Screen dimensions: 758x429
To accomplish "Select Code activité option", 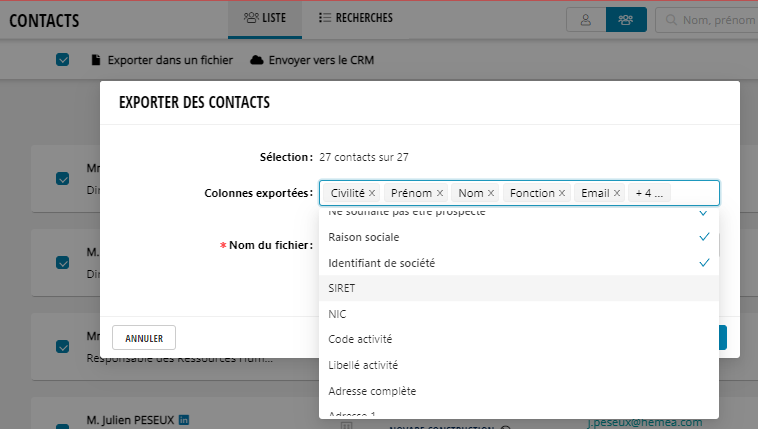I will click(x=519, y=339).
